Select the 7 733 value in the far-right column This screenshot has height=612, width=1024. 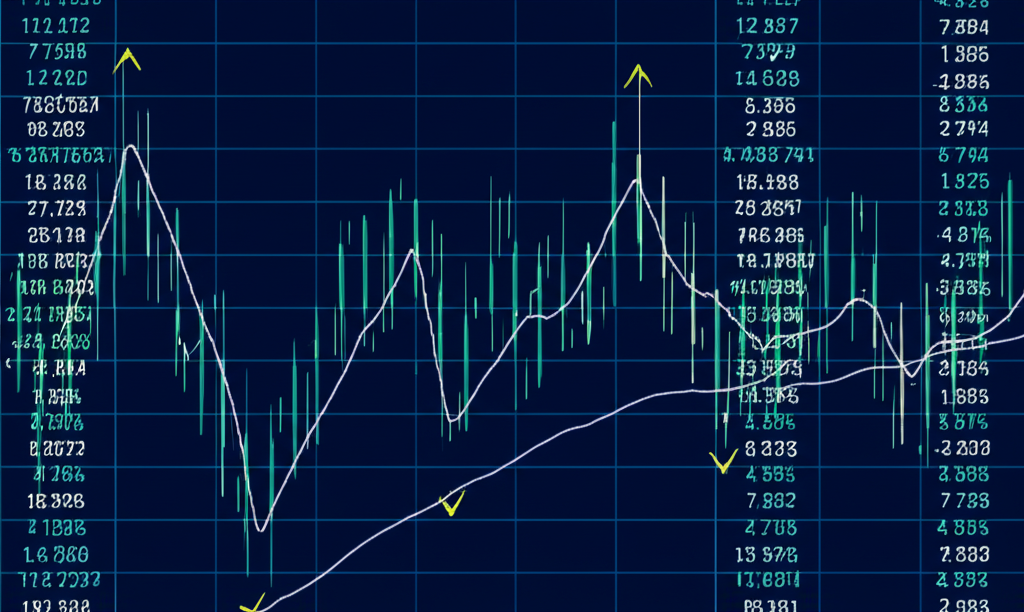click(963, 502)
